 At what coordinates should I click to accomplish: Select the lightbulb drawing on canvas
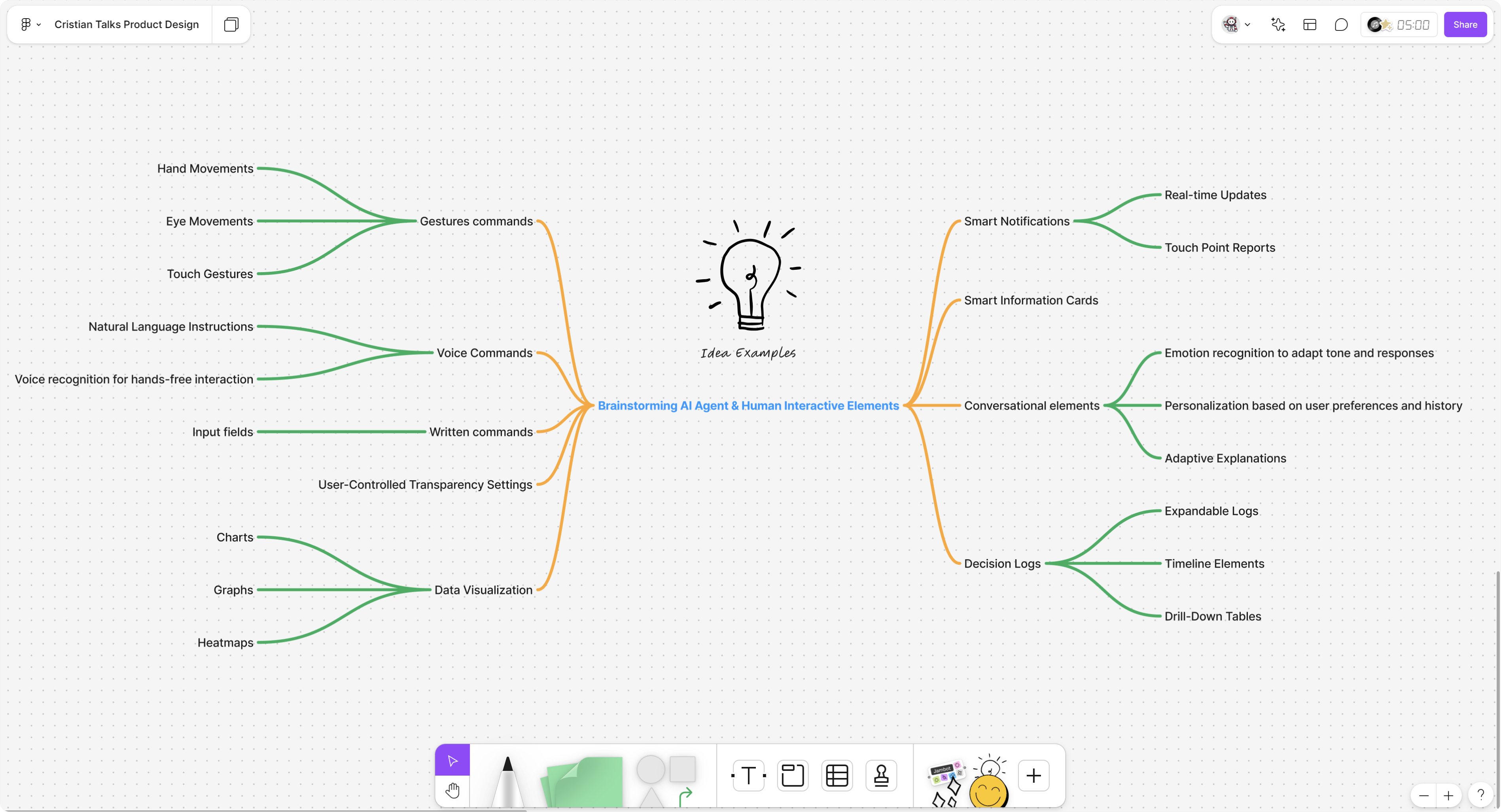tap(749, 275)
